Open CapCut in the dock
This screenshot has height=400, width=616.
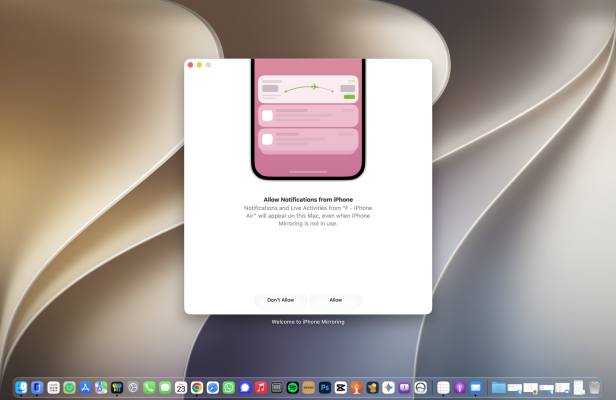341,388
